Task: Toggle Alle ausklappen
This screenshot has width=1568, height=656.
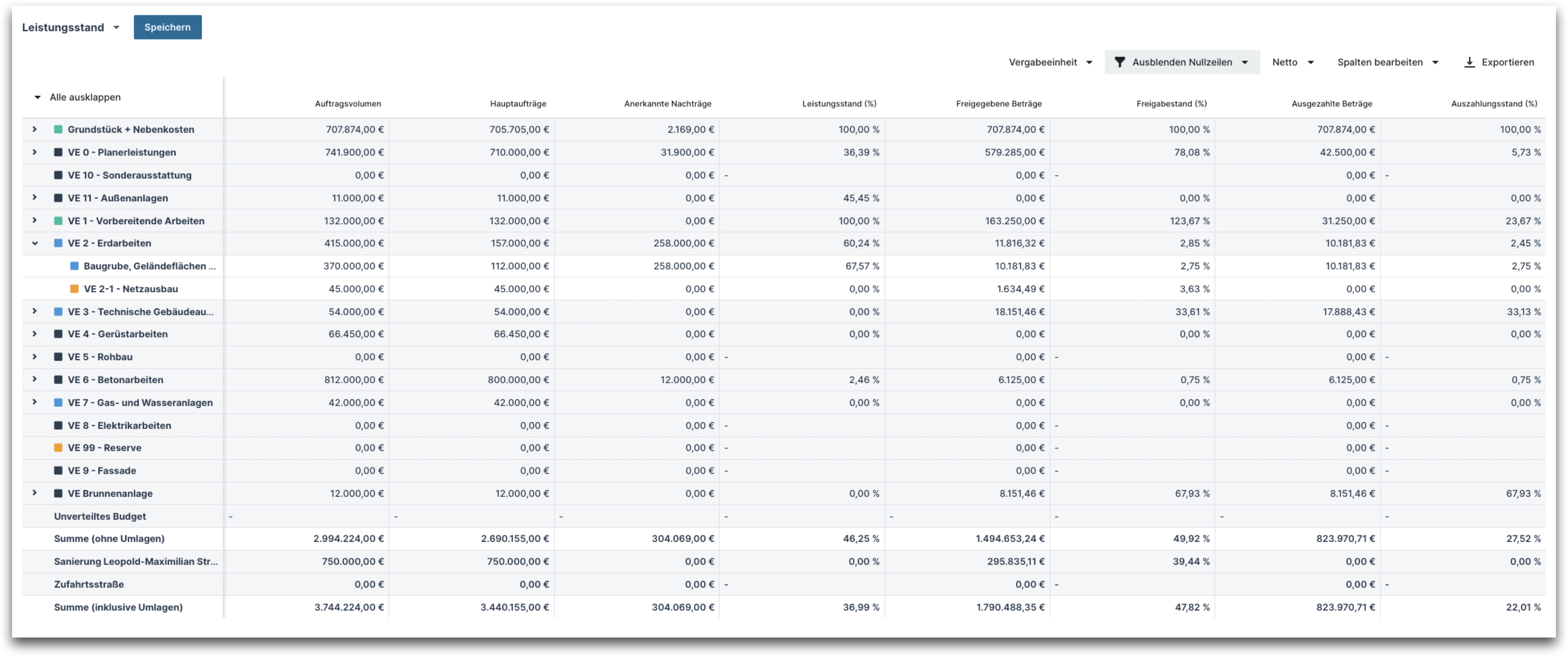Action: point(77,97)
